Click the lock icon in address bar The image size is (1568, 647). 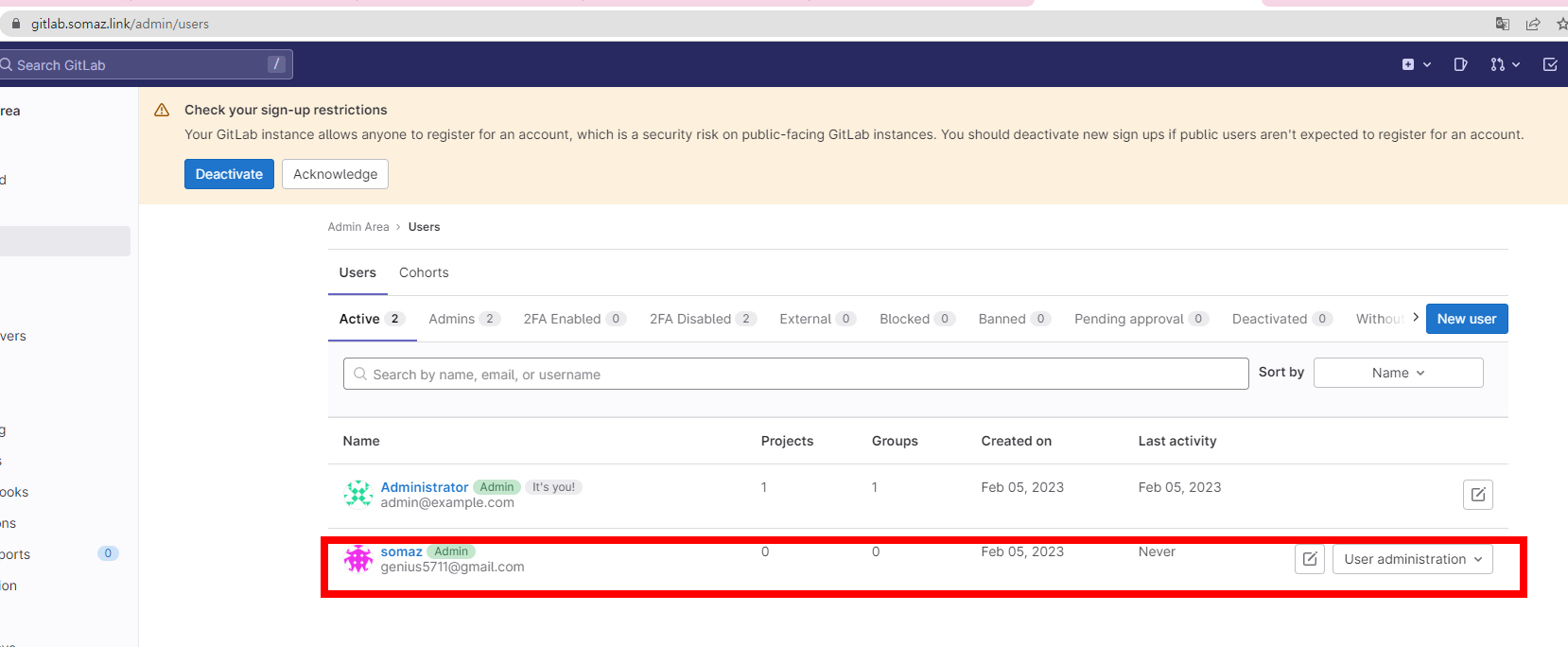(x=15, y=24)
